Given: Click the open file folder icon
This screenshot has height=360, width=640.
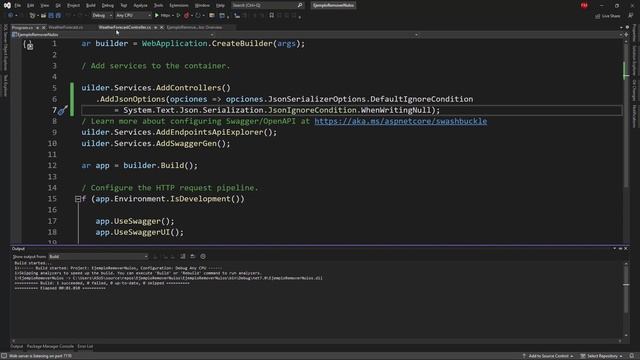Looking at the screenshot, I should click(43, 16).
